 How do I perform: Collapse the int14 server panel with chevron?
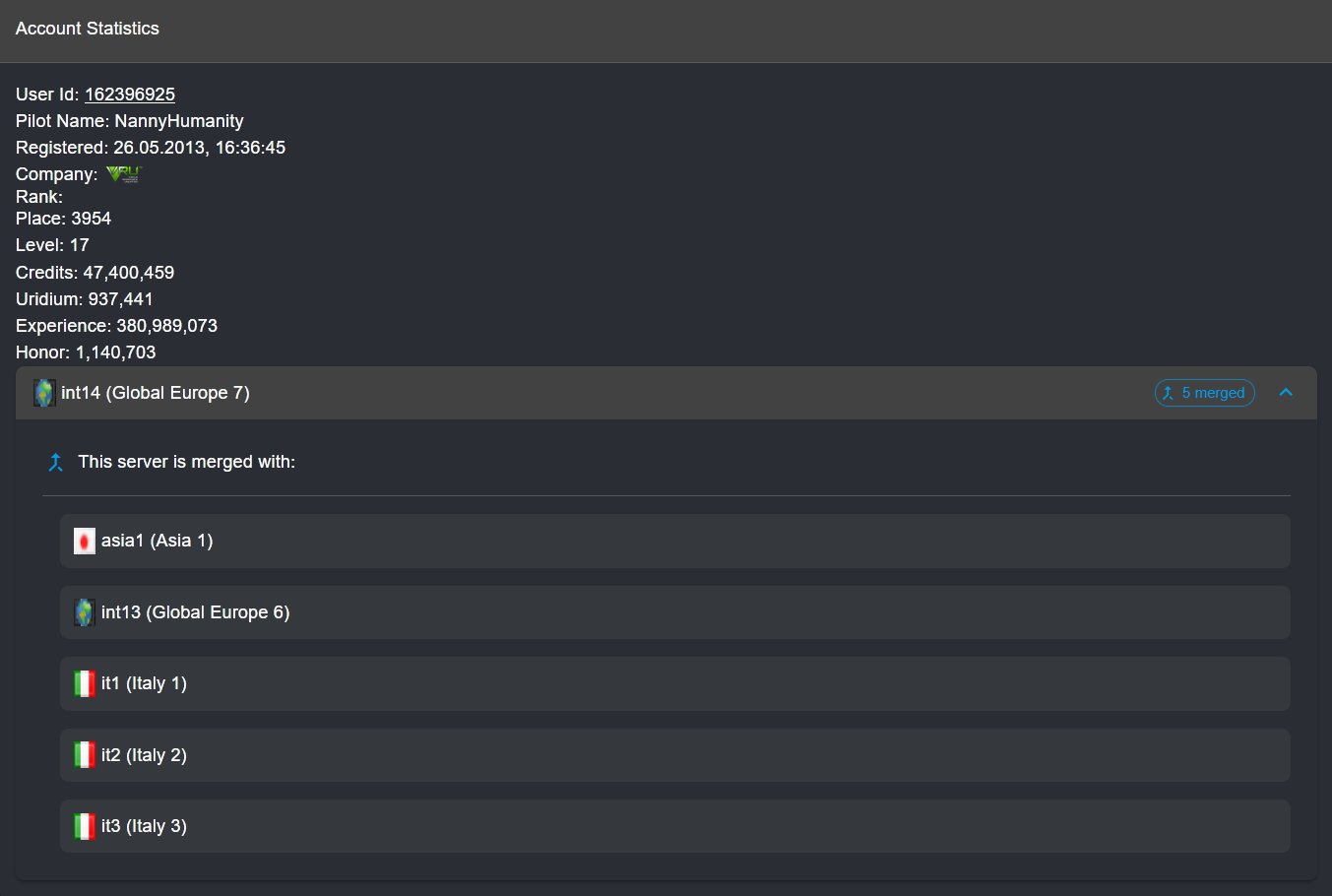tap(1286, 393)
